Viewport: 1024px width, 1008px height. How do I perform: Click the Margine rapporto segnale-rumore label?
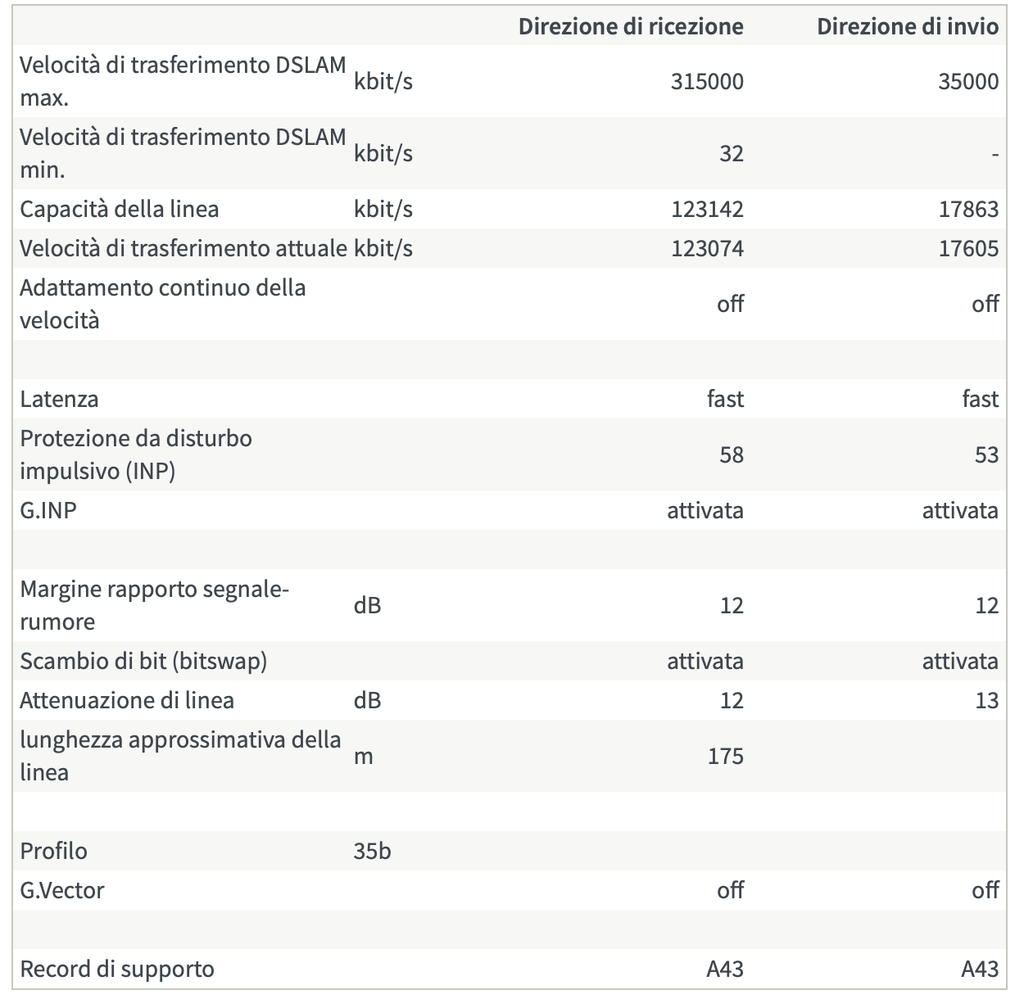(x=155, y=605)
